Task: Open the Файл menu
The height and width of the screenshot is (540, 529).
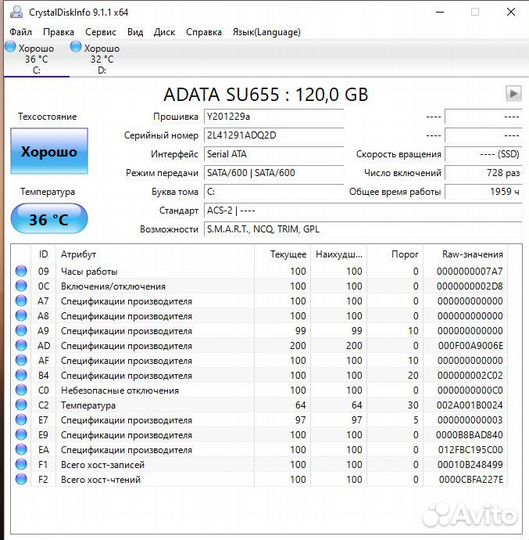Action: click(x=21, y=32)
